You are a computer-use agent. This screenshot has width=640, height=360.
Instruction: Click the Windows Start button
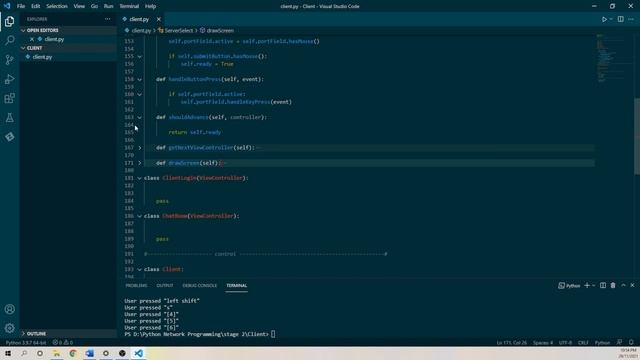coord(8,353)
